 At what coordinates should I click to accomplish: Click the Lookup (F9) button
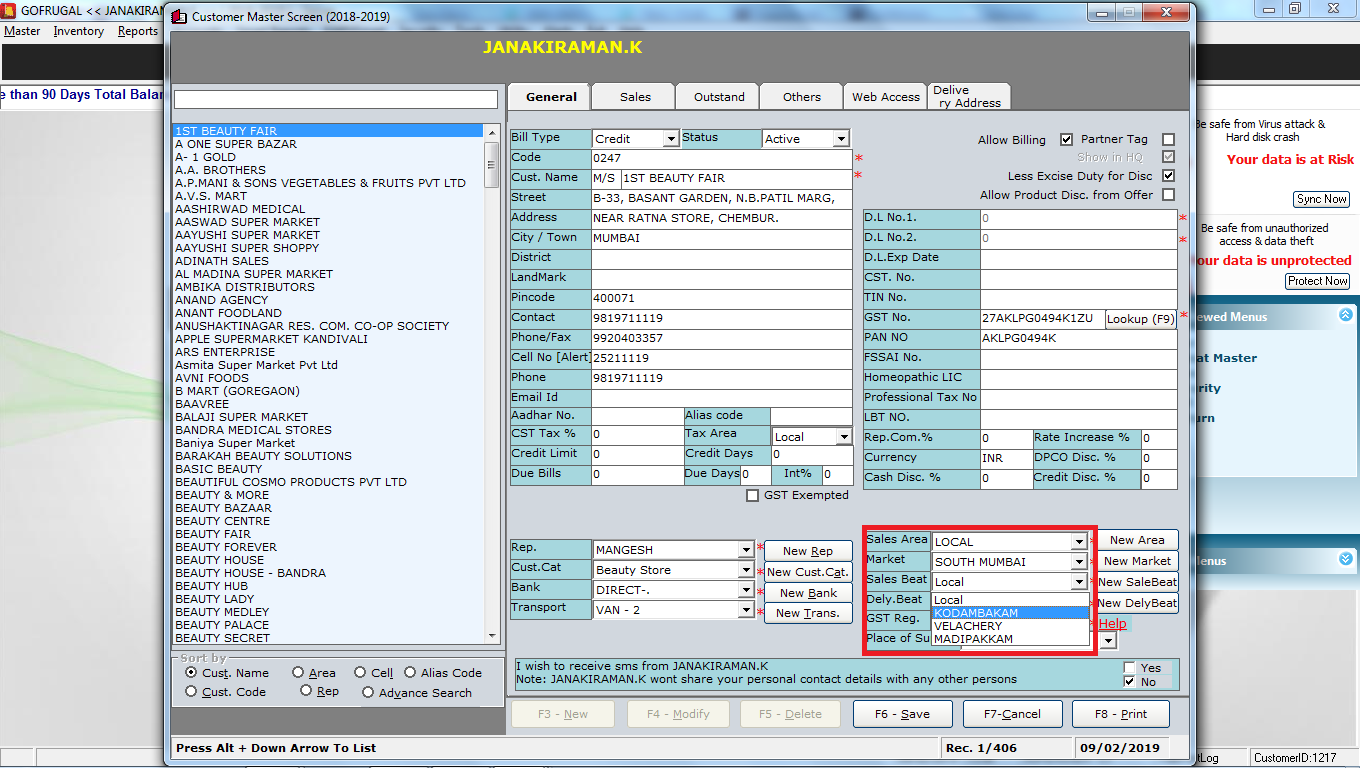tap(1140, 319)
